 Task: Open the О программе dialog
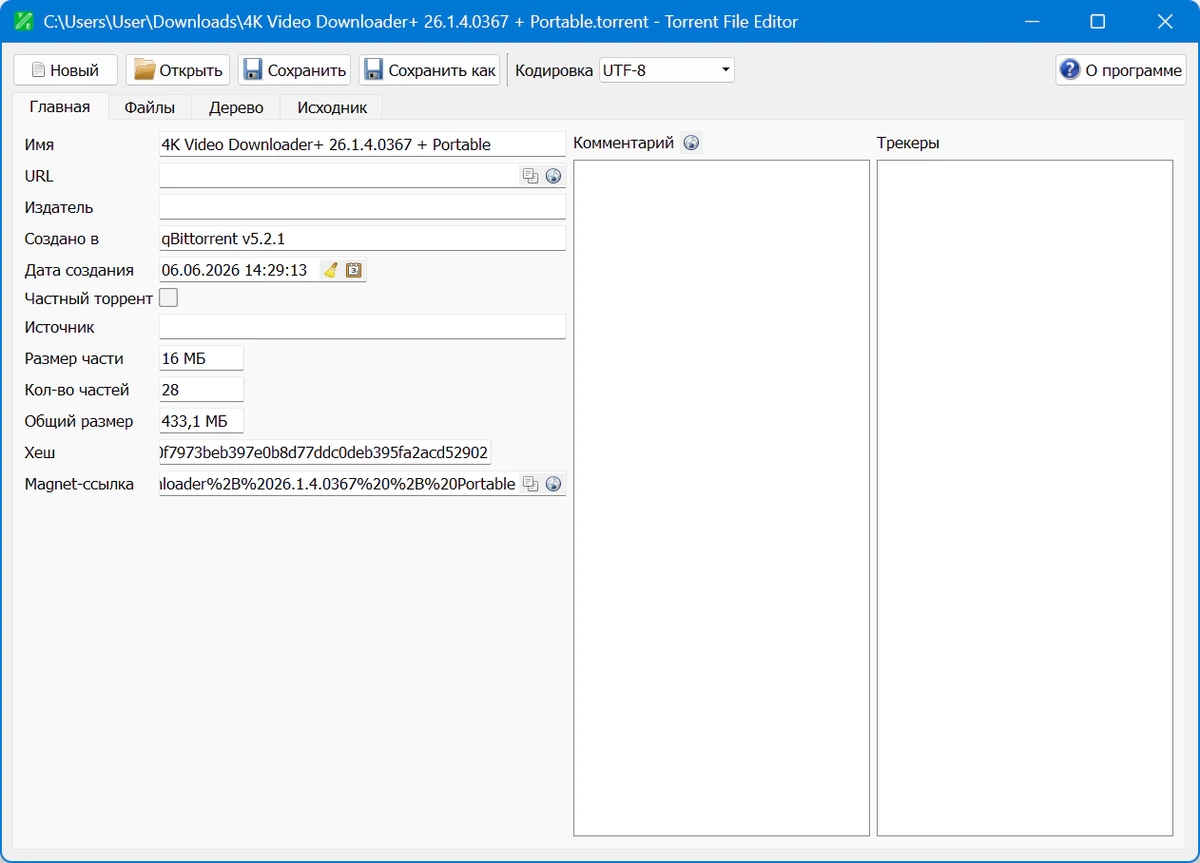tap(1121, 70)
